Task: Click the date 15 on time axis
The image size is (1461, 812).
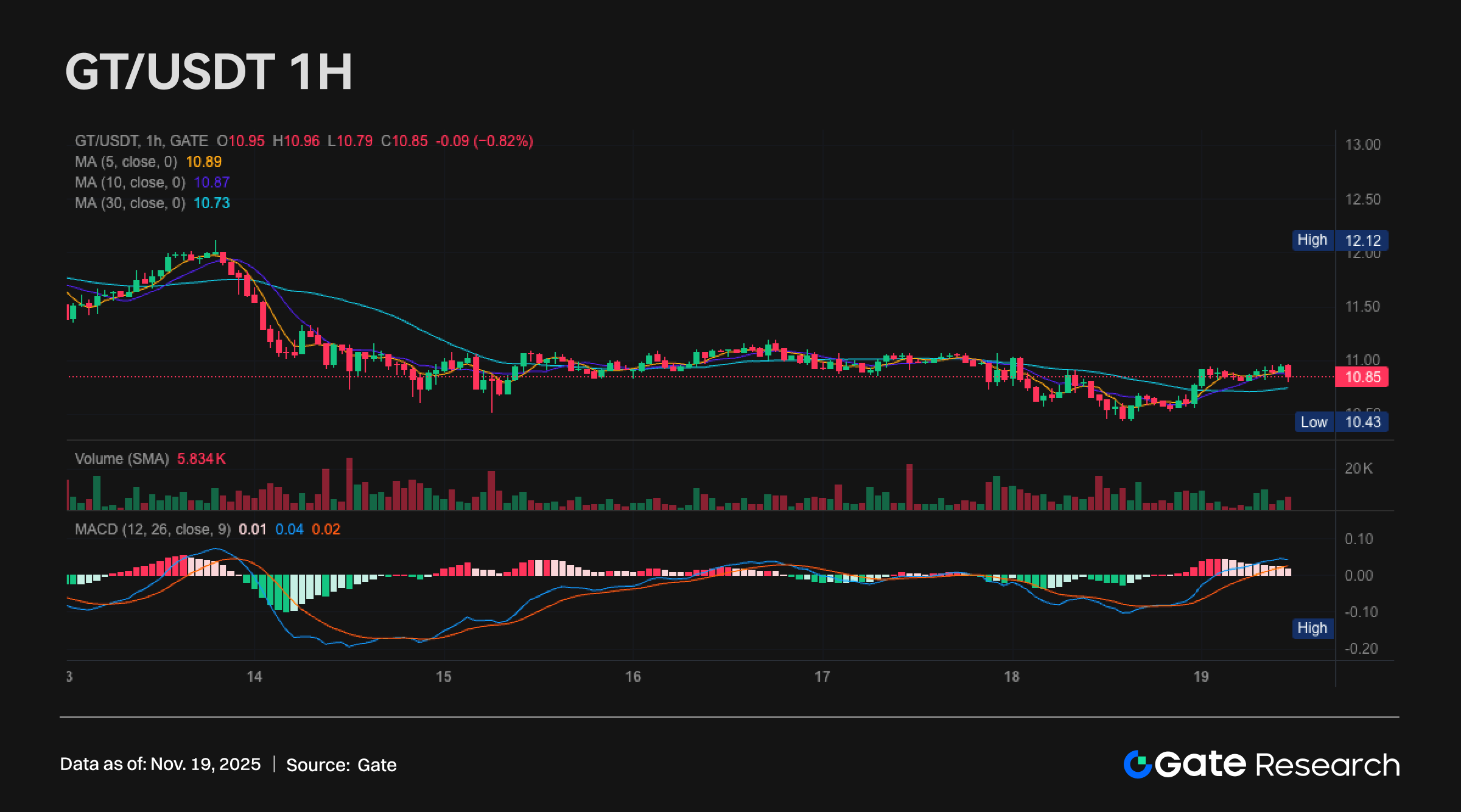Action: (x=444, y=676)
